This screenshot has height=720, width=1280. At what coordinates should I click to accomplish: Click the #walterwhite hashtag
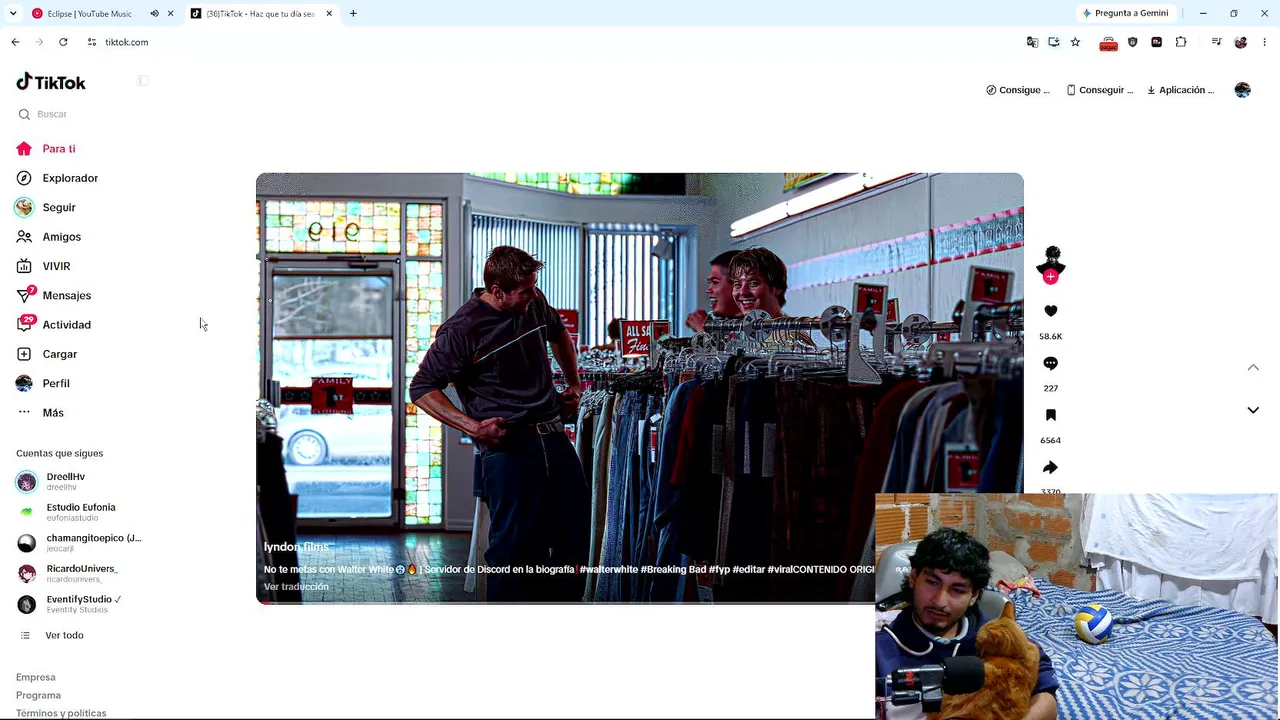tap(608, 570)
